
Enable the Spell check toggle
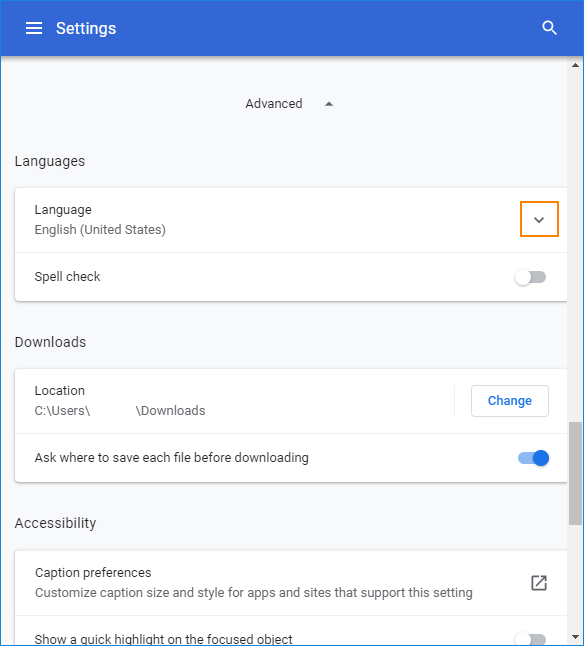[x=530, y=277]
